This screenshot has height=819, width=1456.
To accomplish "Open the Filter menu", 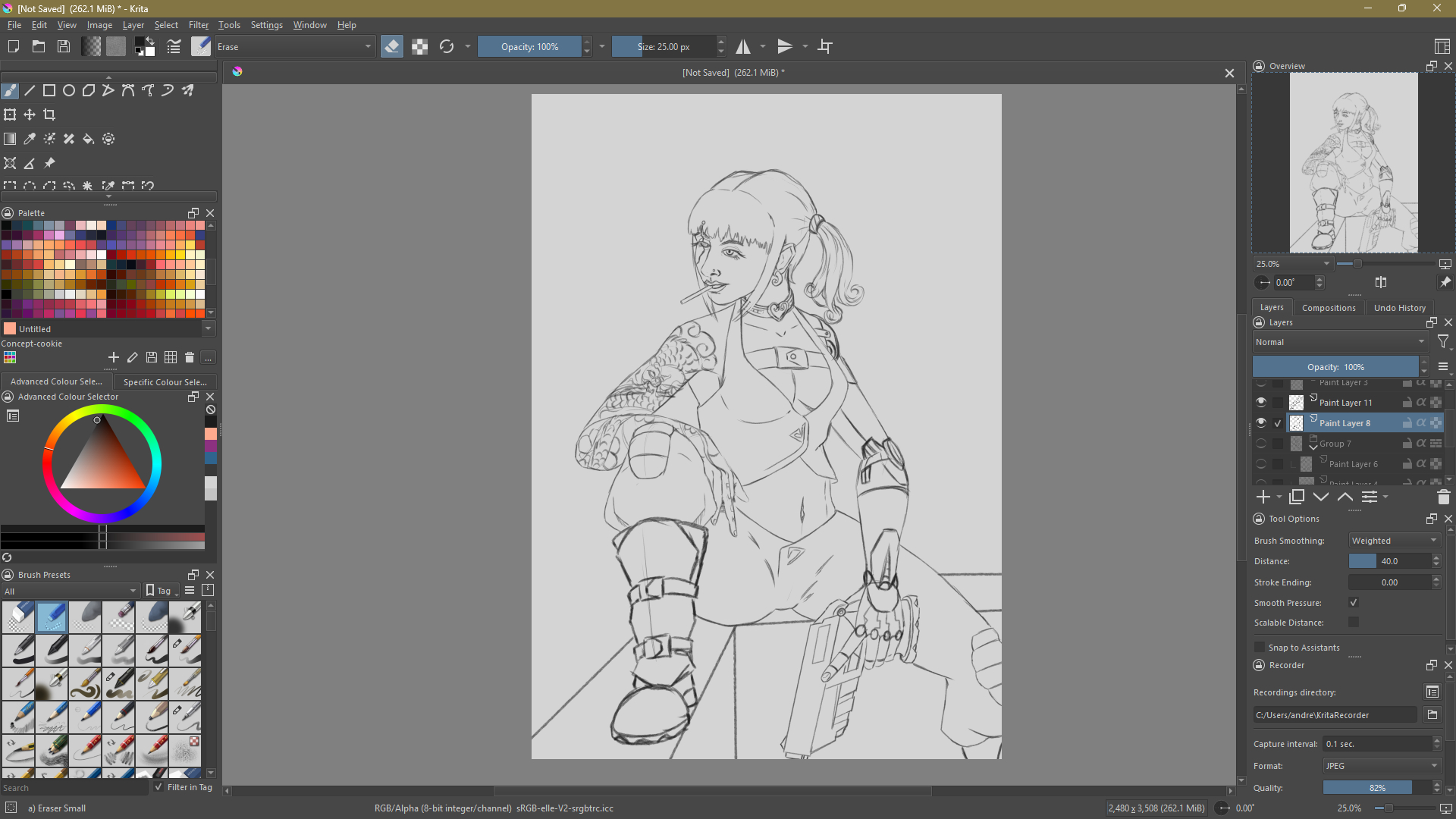I will point(199,25).
